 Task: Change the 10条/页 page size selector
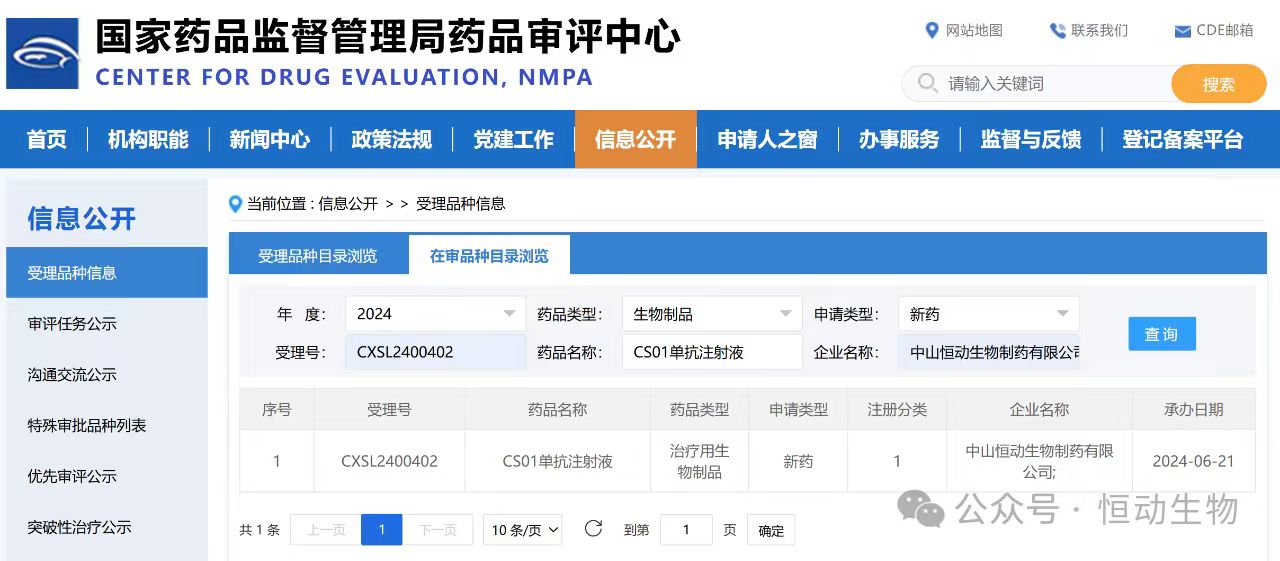(524, 530)
